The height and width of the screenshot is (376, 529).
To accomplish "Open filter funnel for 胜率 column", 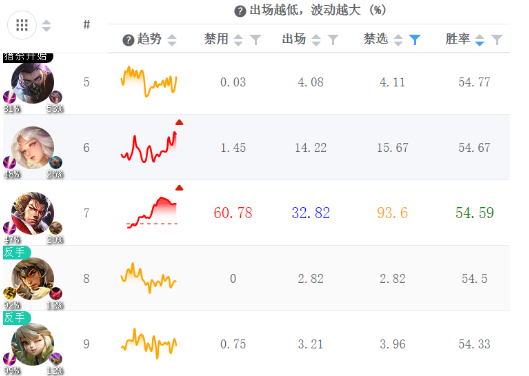I will tap(497, 40).
